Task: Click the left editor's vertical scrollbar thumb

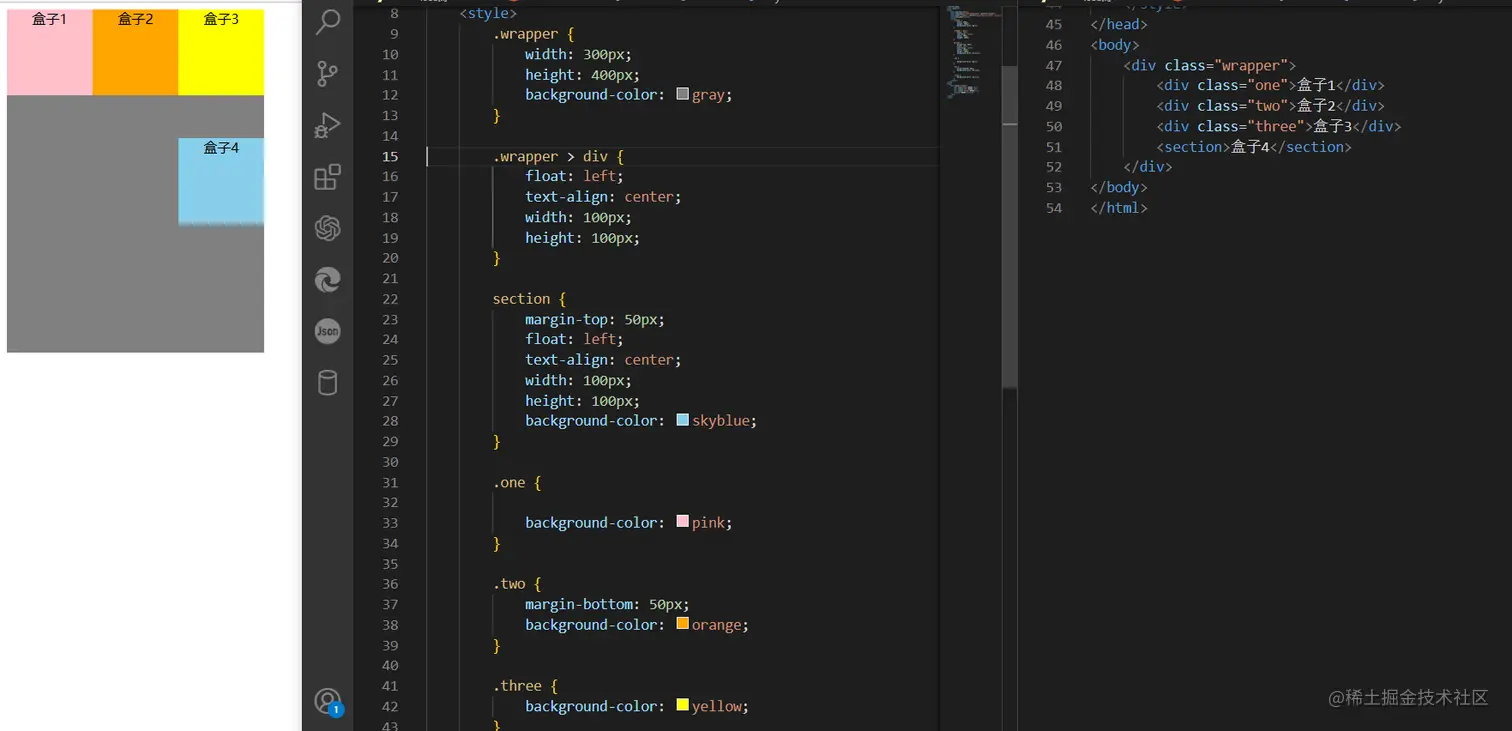Action: 1010,228
